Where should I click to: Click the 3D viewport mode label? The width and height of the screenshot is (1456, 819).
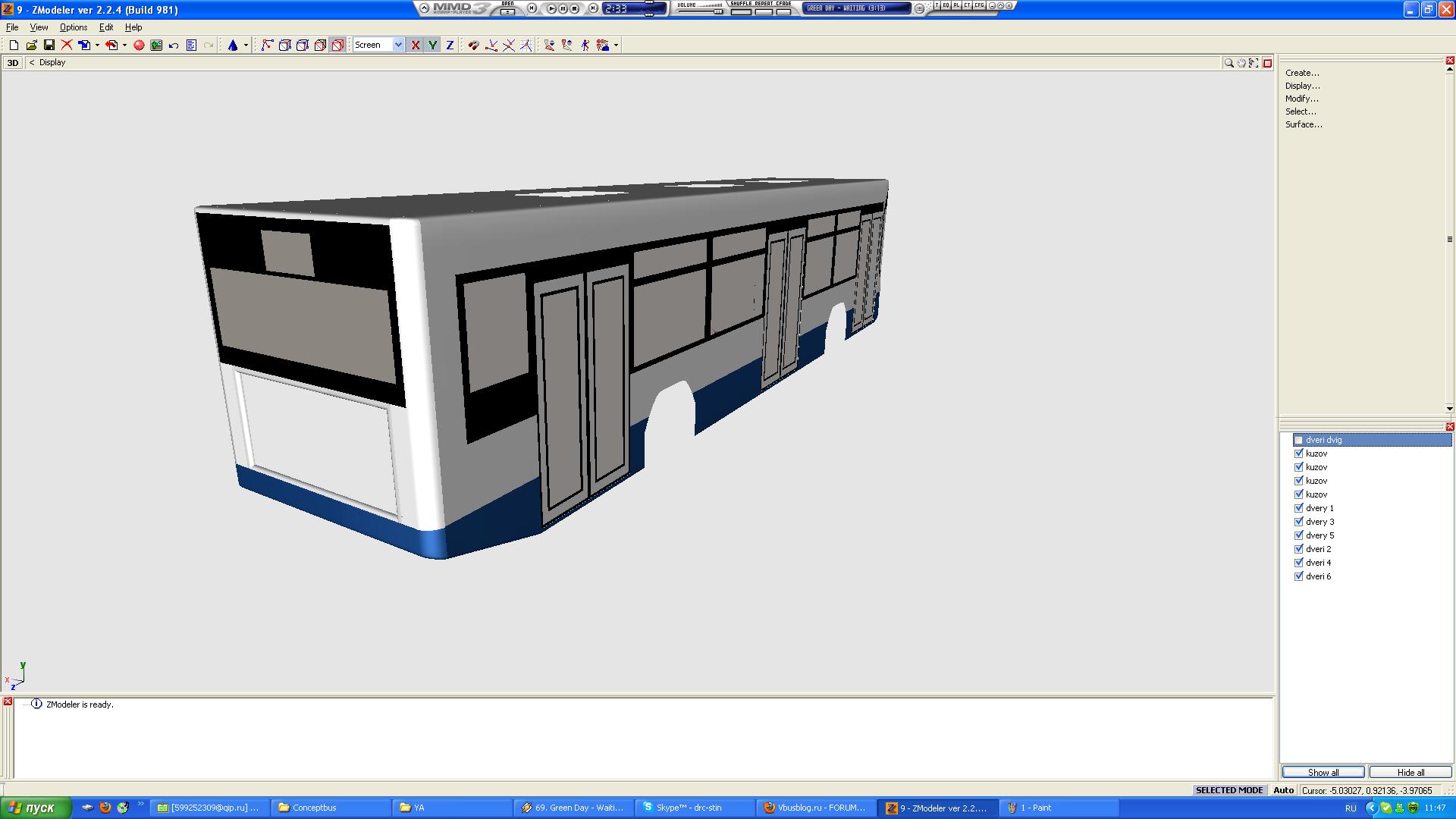point(13,63)
